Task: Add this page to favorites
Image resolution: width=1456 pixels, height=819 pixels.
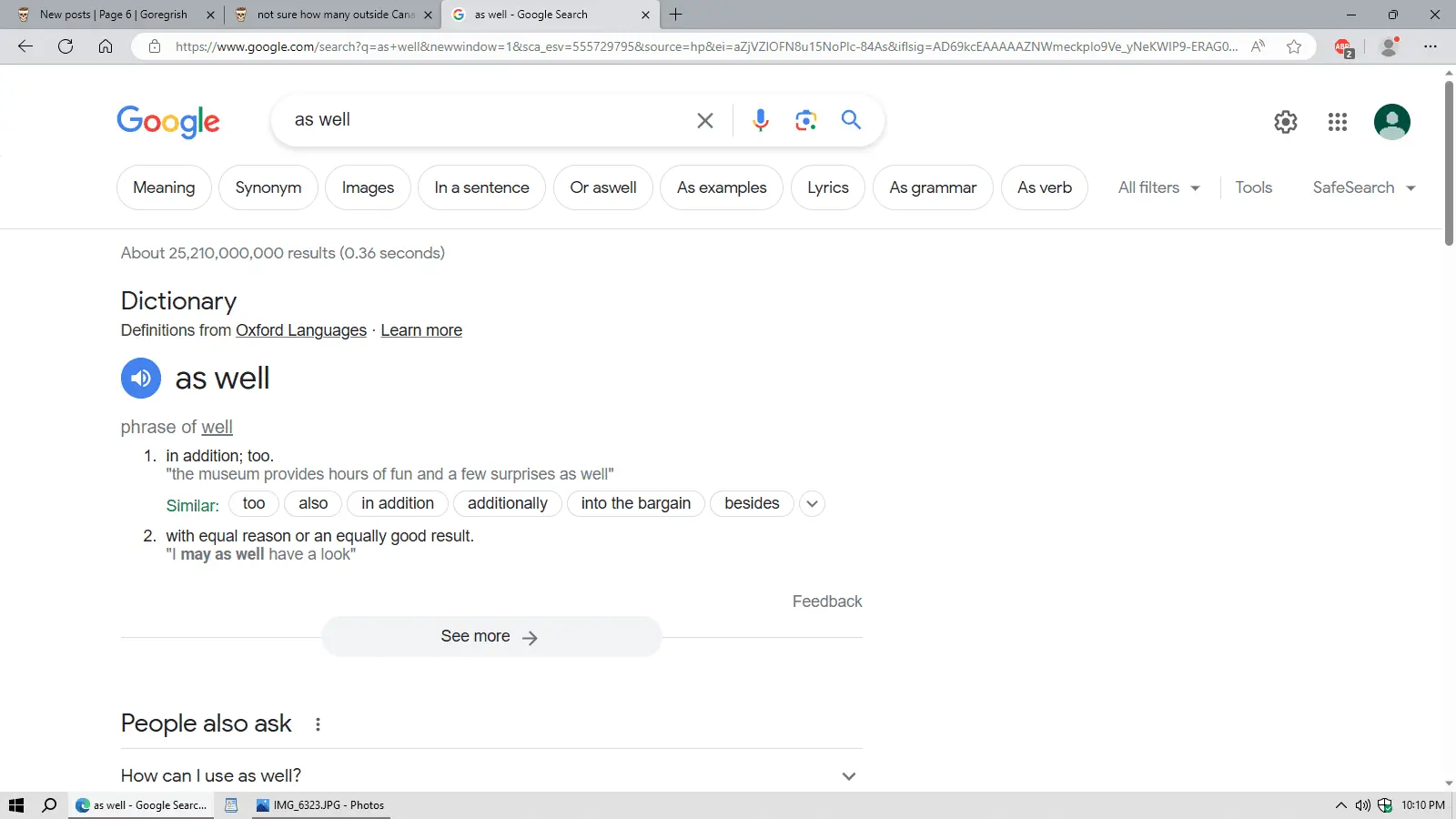Action: [1293, 46]
